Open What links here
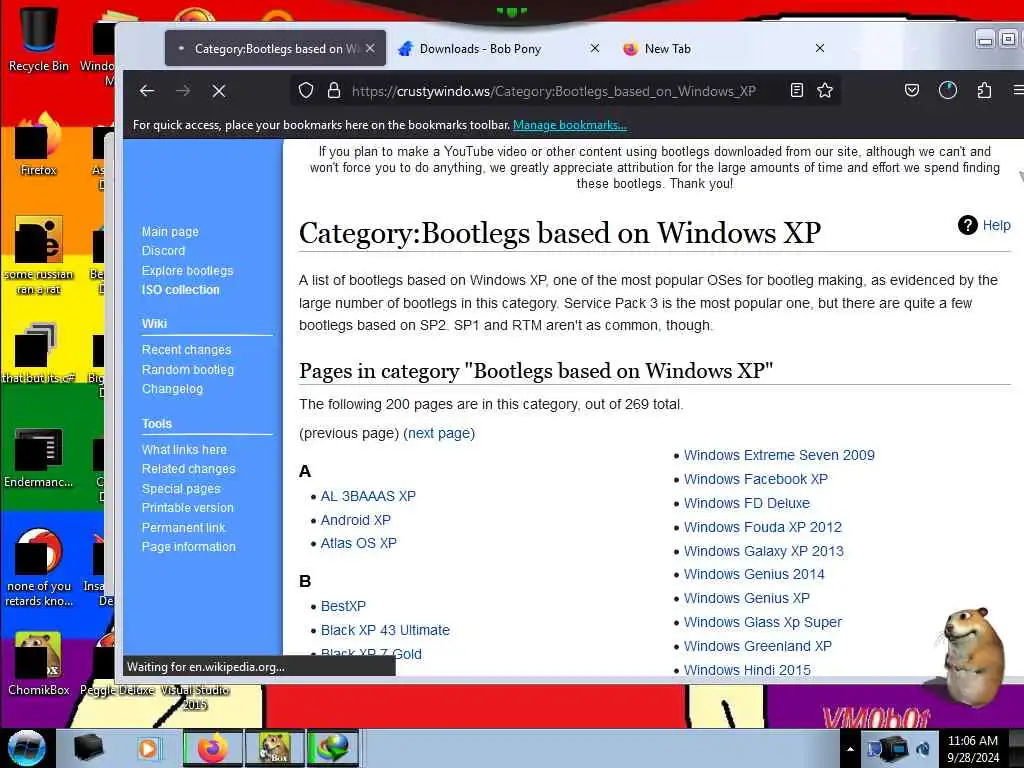This screenshot has height=768, width=1024. coord(184,449)
